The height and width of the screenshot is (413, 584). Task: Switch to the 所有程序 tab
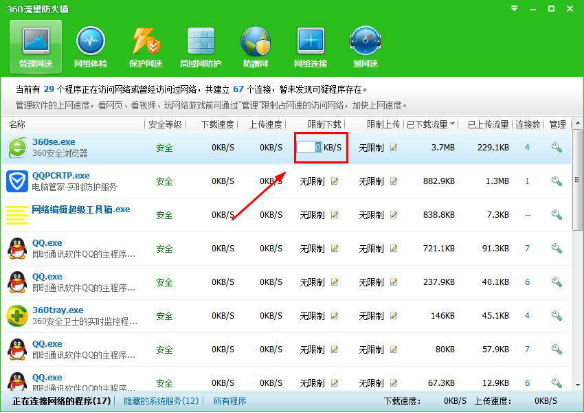229,401
